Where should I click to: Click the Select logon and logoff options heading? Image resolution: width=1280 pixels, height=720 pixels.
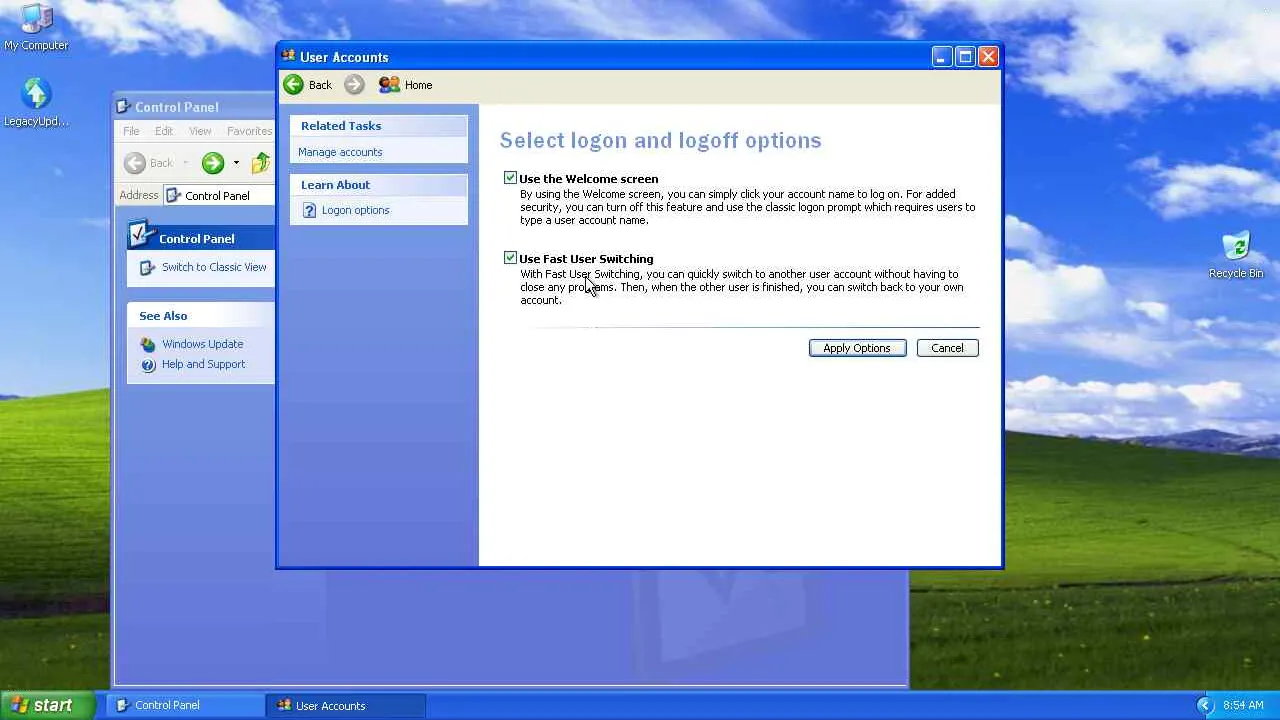[660, 140]
